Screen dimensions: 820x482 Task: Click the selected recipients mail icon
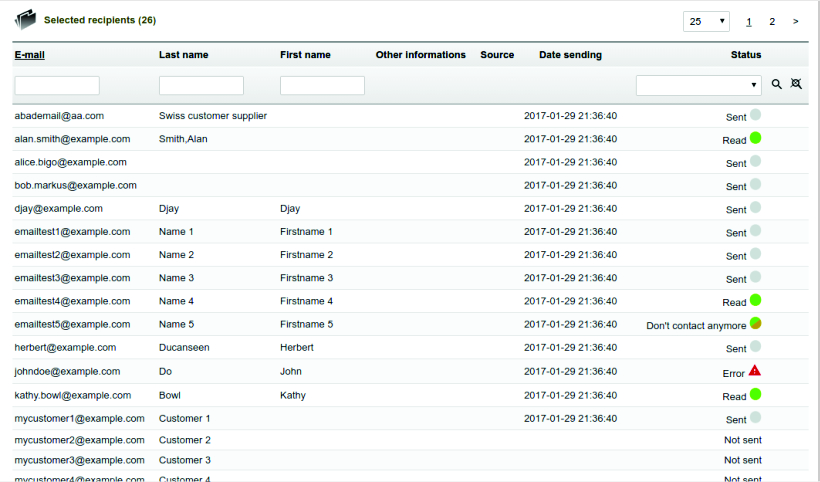coord(25,20)
